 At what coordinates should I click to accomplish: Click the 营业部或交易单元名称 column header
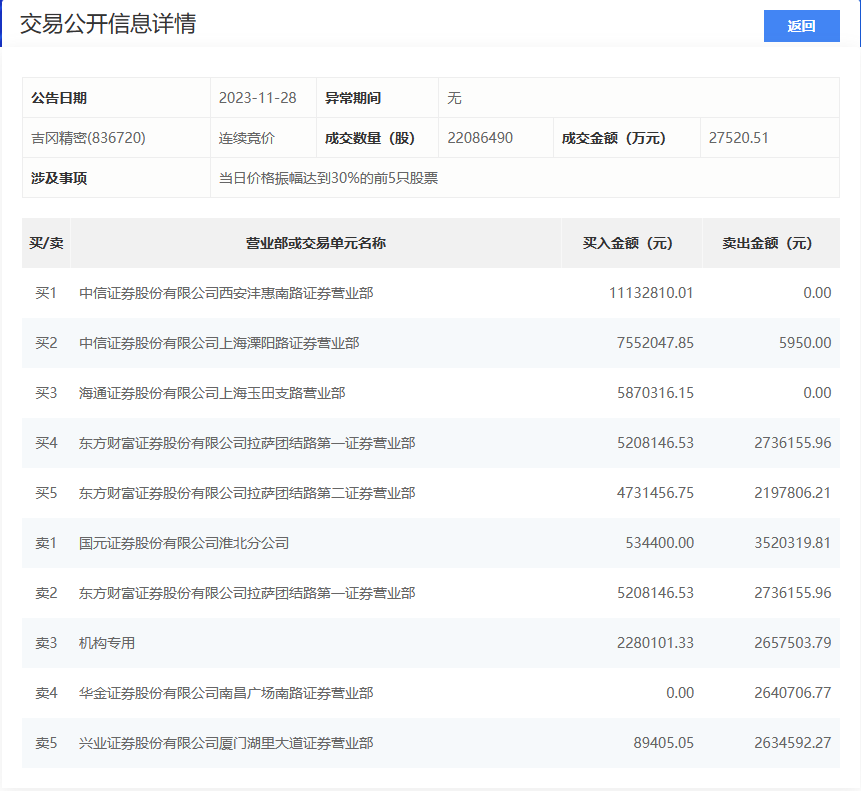coord(316,243)
